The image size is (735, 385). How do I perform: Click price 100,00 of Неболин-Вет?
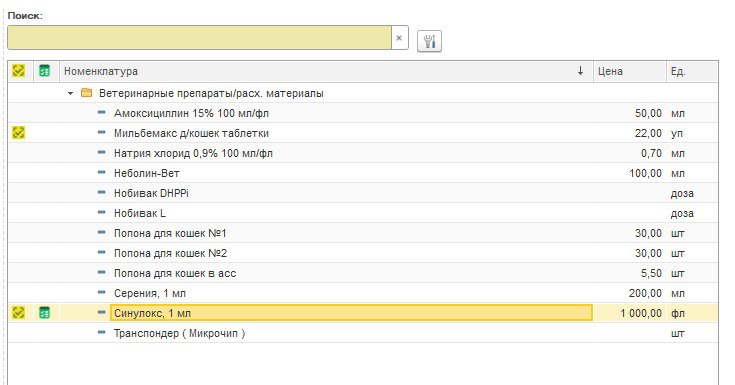pyautogui.click(x=645, y=174)
